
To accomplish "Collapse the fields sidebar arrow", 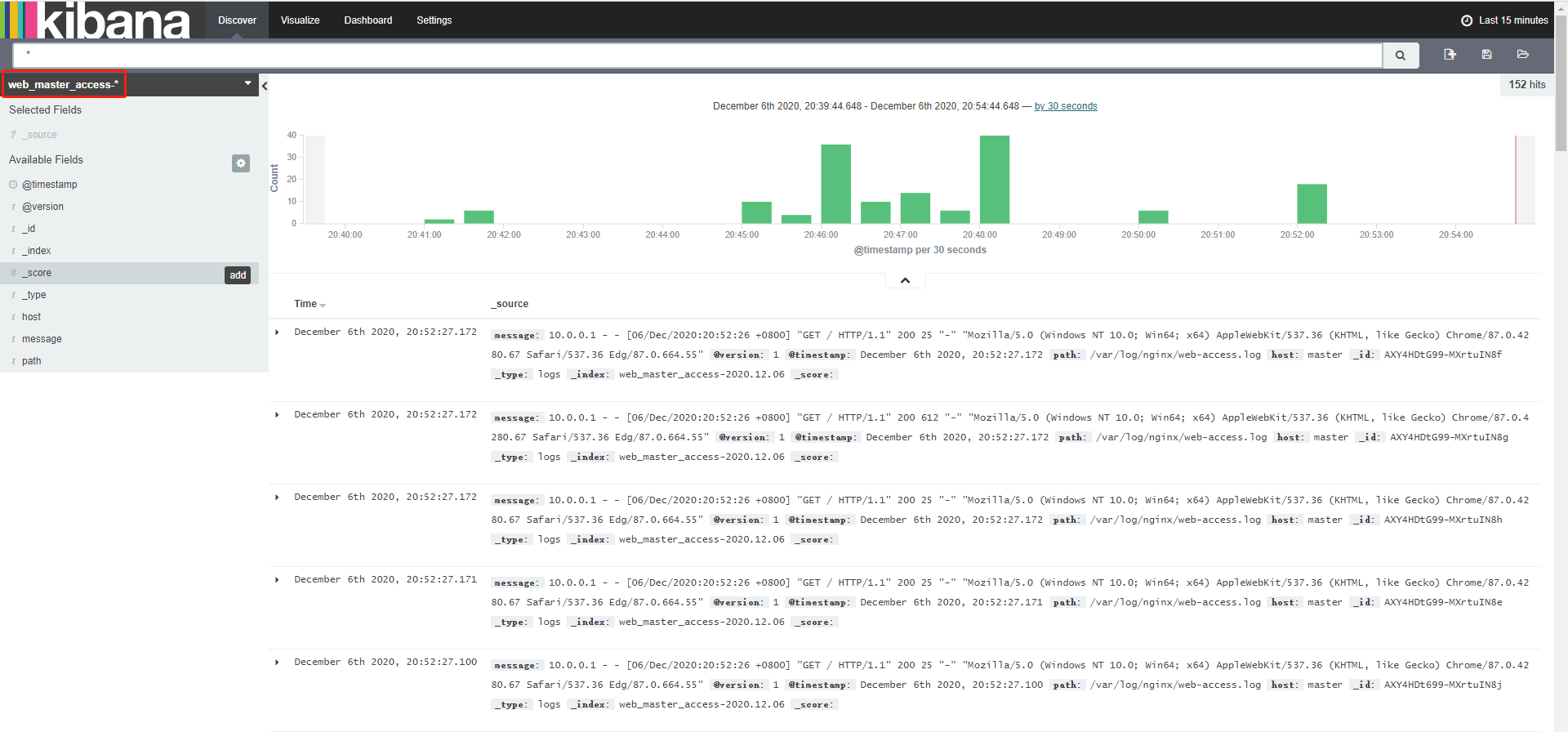I will coord(265,85).
